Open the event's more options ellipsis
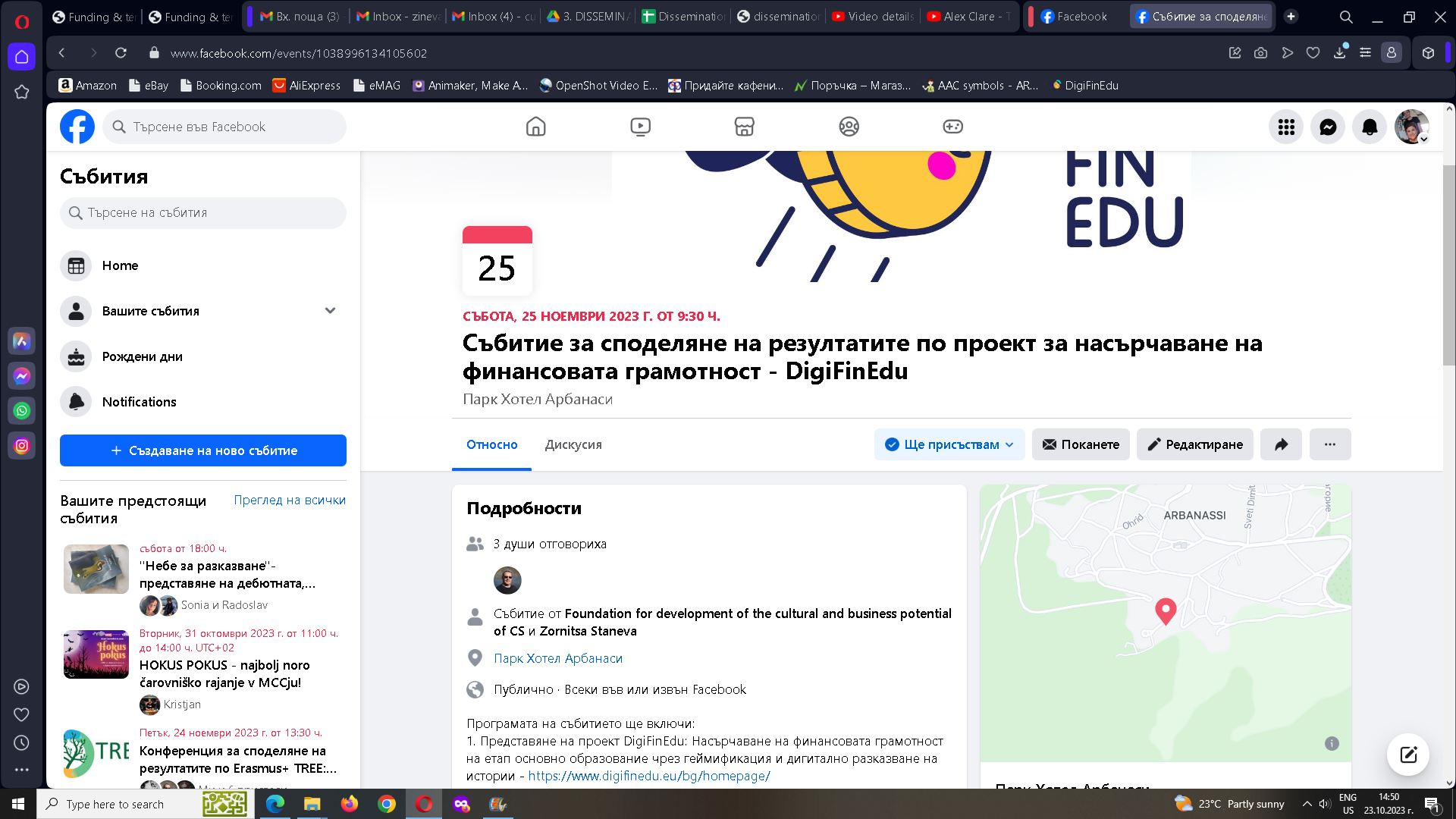 pyautogui.click(x=1330, y=444)
